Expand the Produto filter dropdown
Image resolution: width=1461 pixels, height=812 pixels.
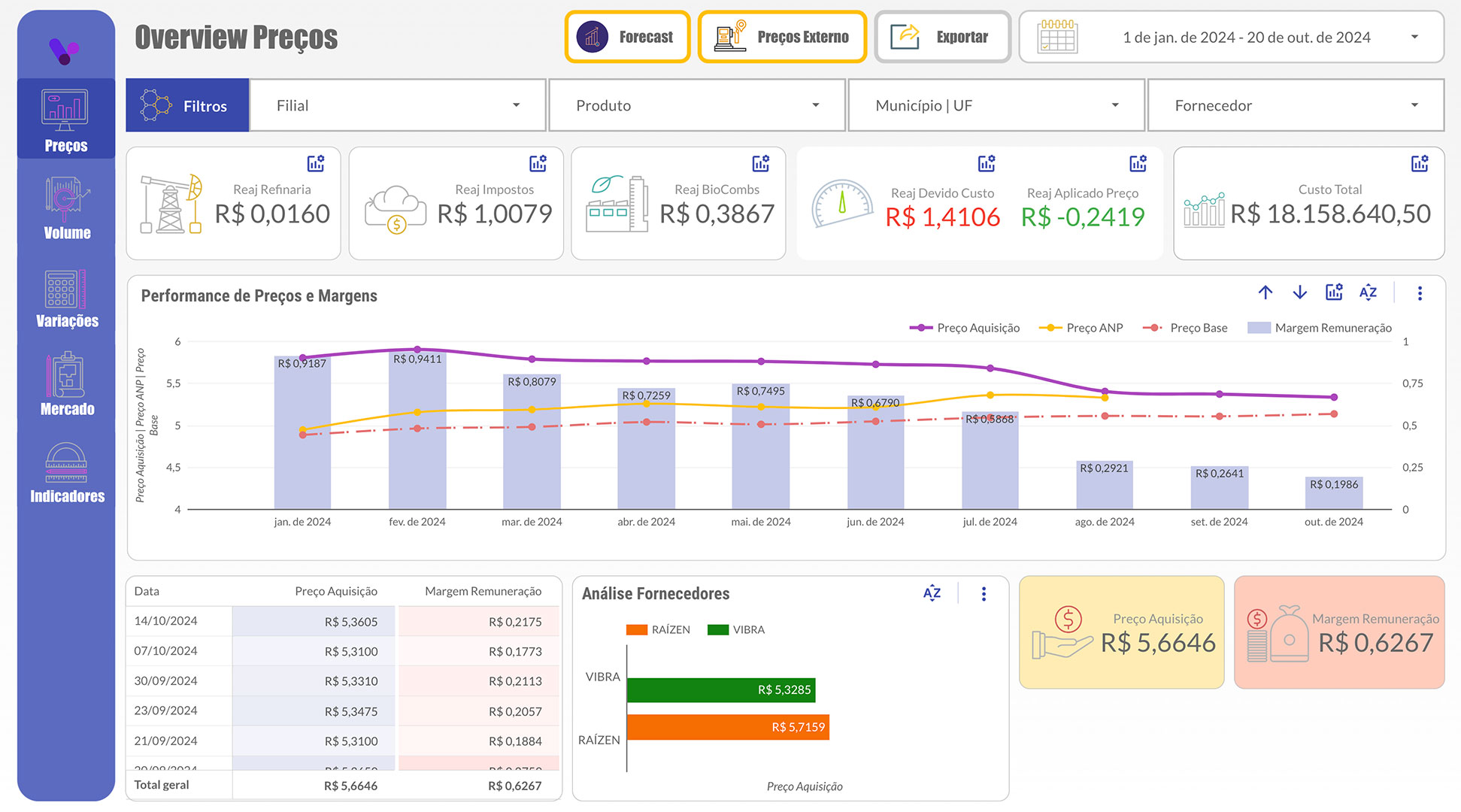click(696, 105)
